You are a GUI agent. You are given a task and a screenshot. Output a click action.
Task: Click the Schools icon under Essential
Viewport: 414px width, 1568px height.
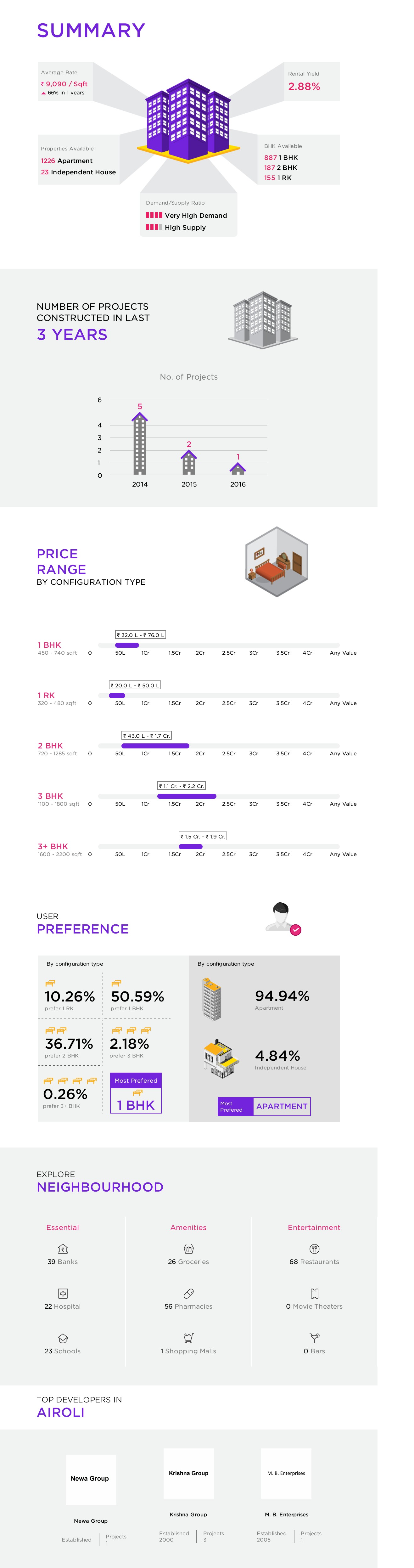pyautogui.click(x=63, y=1338)
